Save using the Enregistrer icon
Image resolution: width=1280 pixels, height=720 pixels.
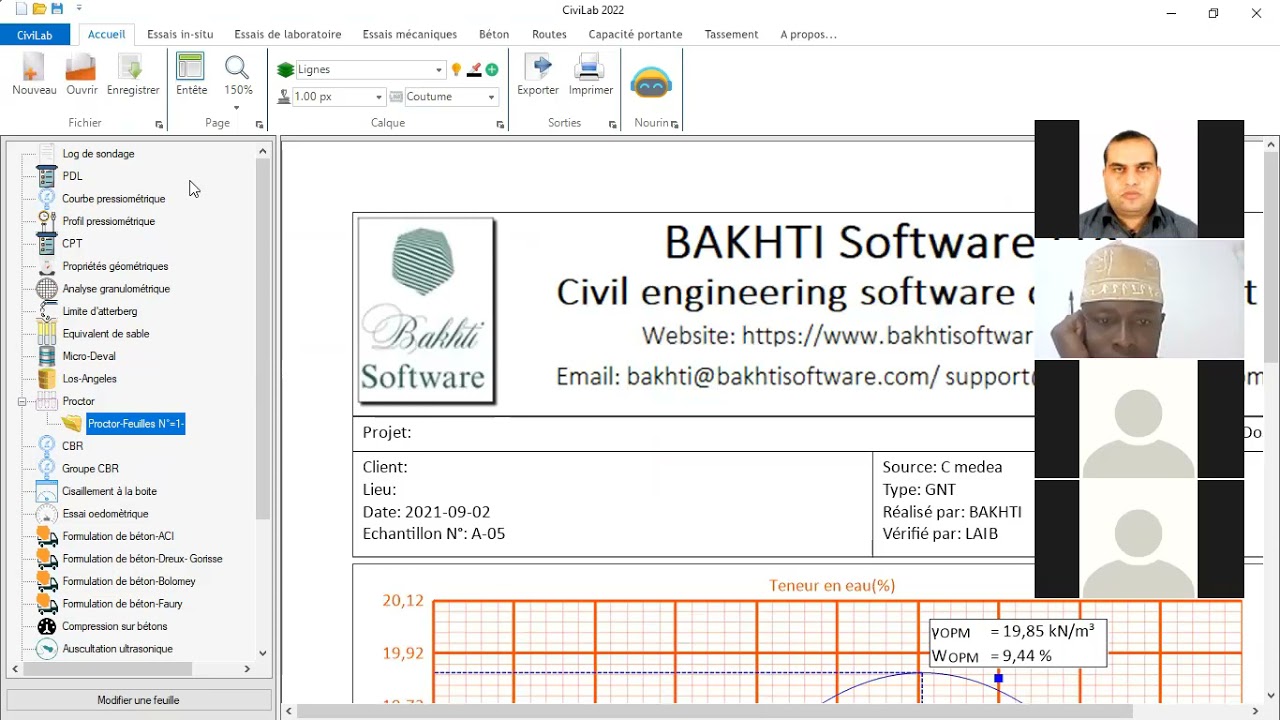tap(133, 75)
